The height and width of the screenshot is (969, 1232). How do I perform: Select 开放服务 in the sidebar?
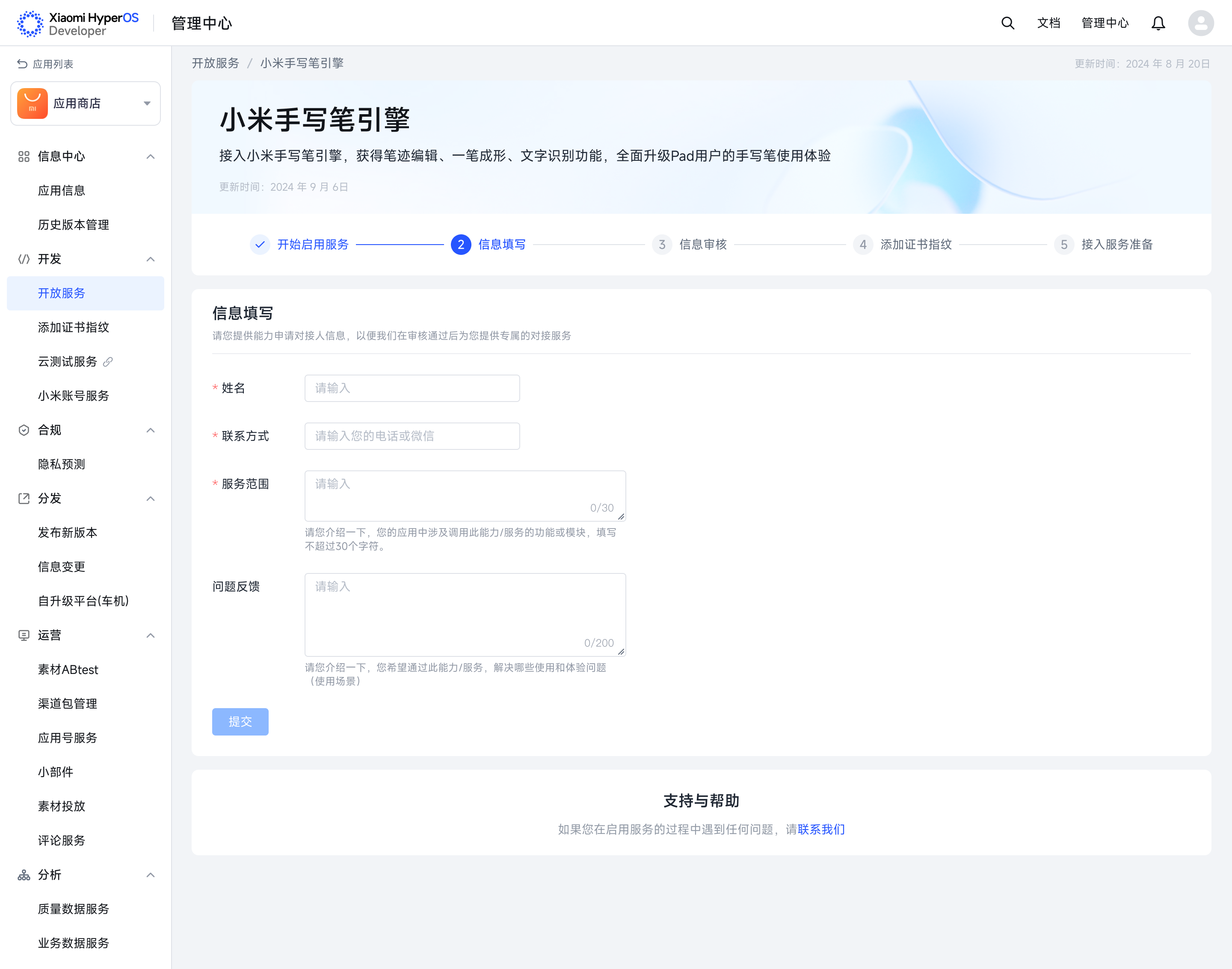(x=86, y=293)
